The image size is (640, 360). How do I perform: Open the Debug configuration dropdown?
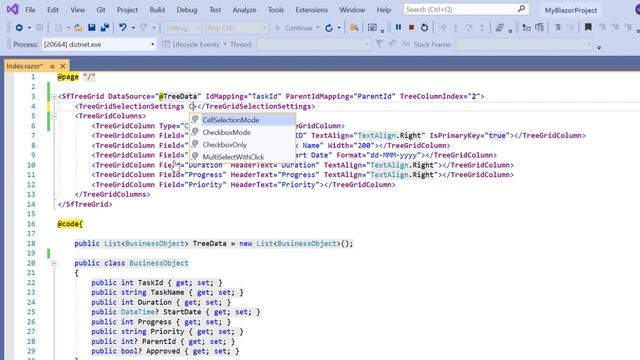tap(183, 28)
